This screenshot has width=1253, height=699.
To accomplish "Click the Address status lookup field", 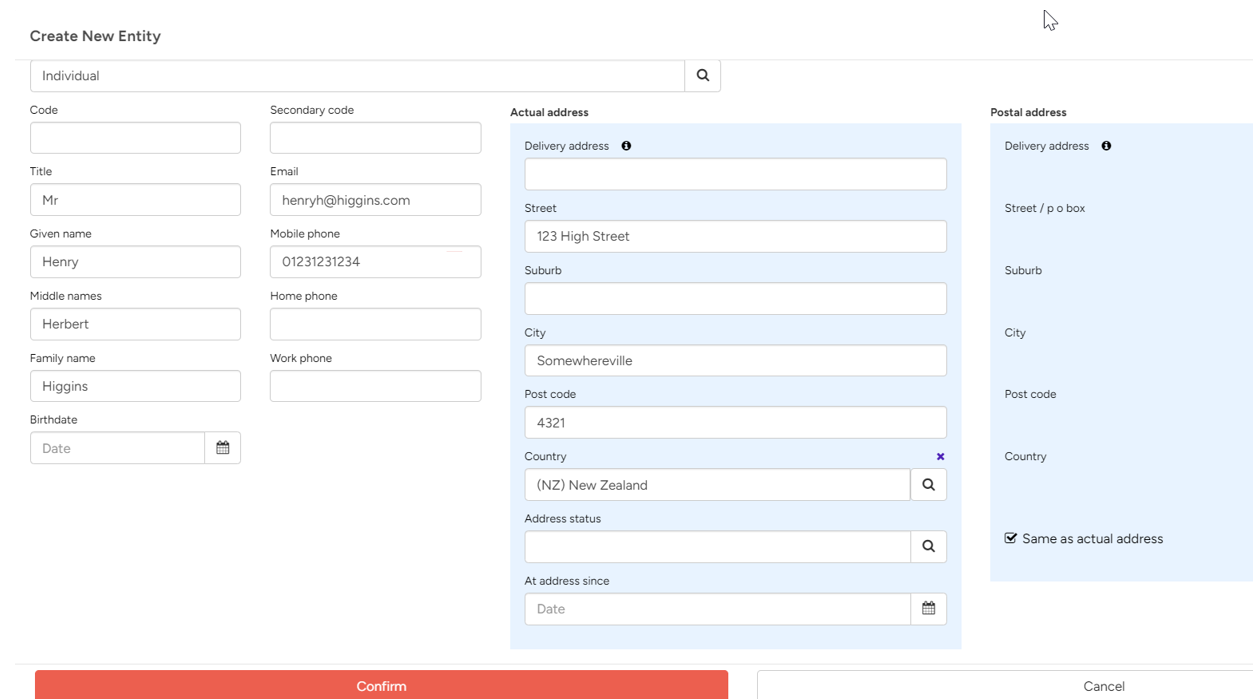I will pyautogui.click(x=717, y=547).
